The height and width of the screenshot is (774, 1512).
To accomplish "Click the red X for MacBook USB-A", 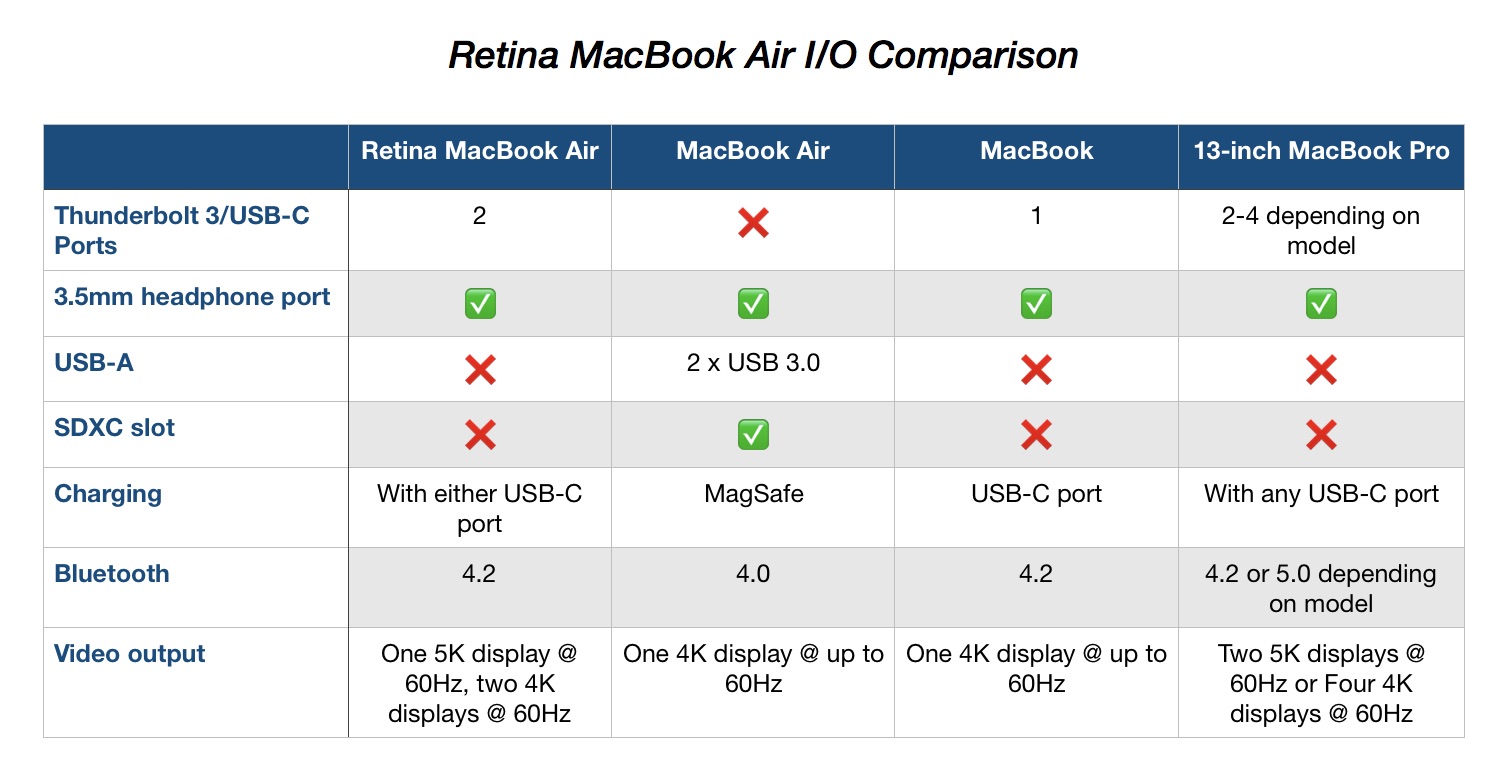I will [x=1036, y=370].
